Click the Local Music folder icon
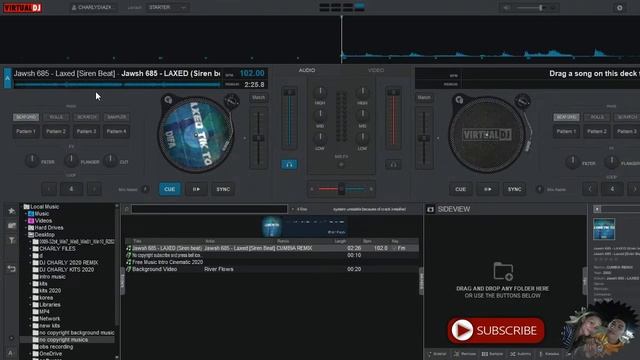 (27, 207)
